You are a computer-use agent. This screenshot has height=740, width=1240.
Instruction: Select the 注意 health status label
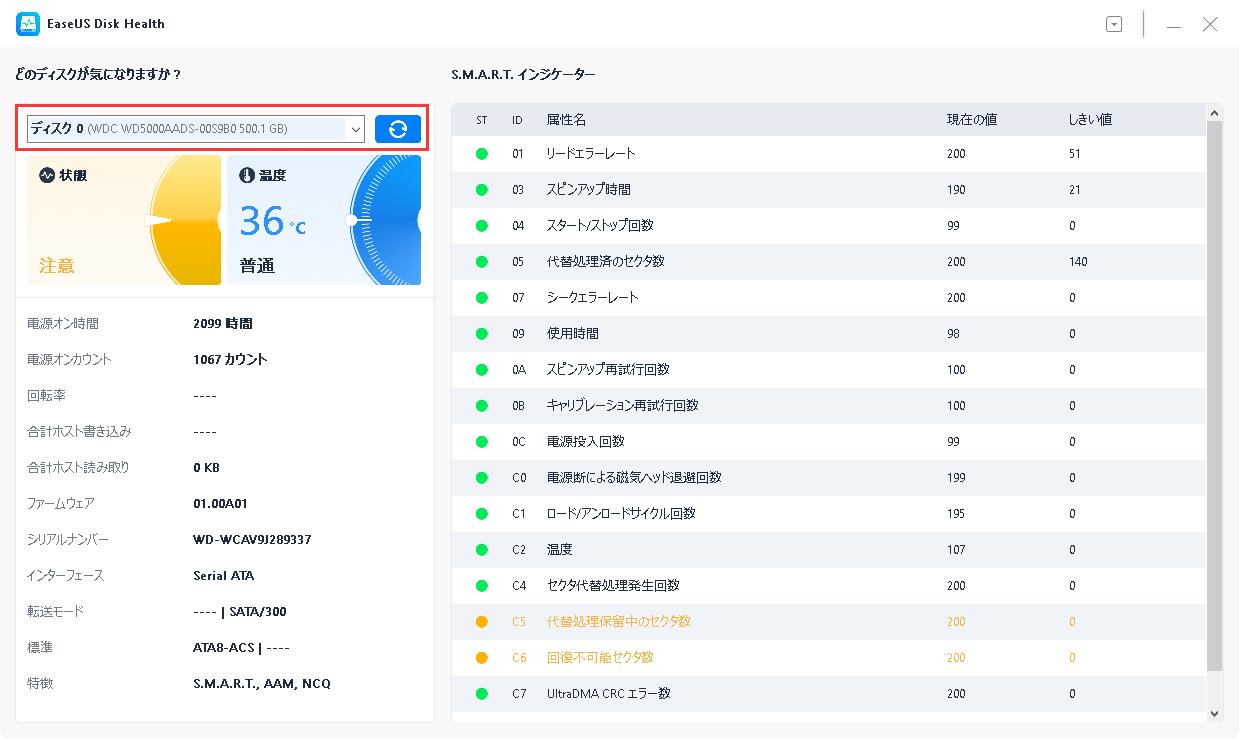pyautogui.click(x=57, y=266)
